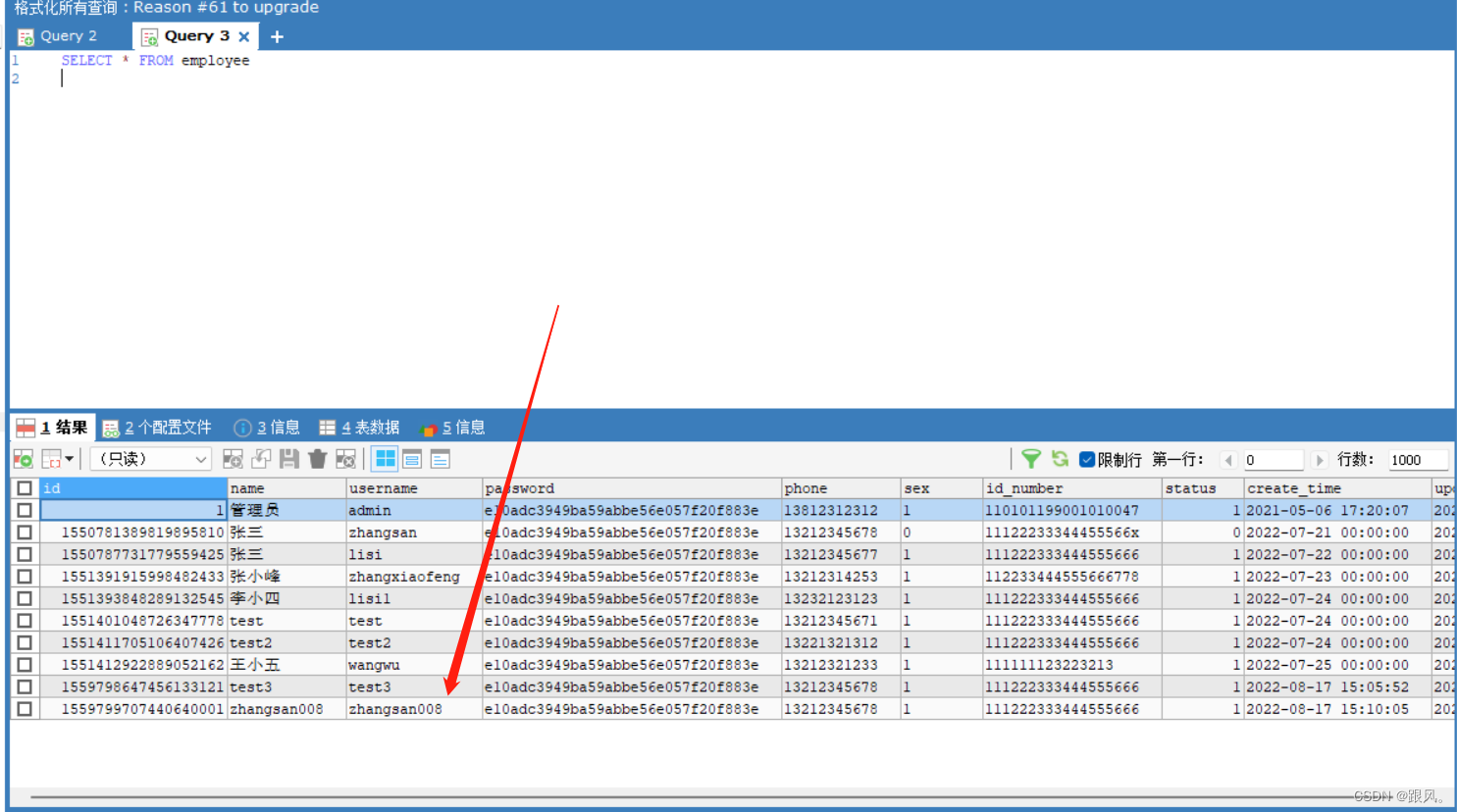Click the name cell 管理员
The height and width of the screenshot is (812, 1457).
pos(286,510)
